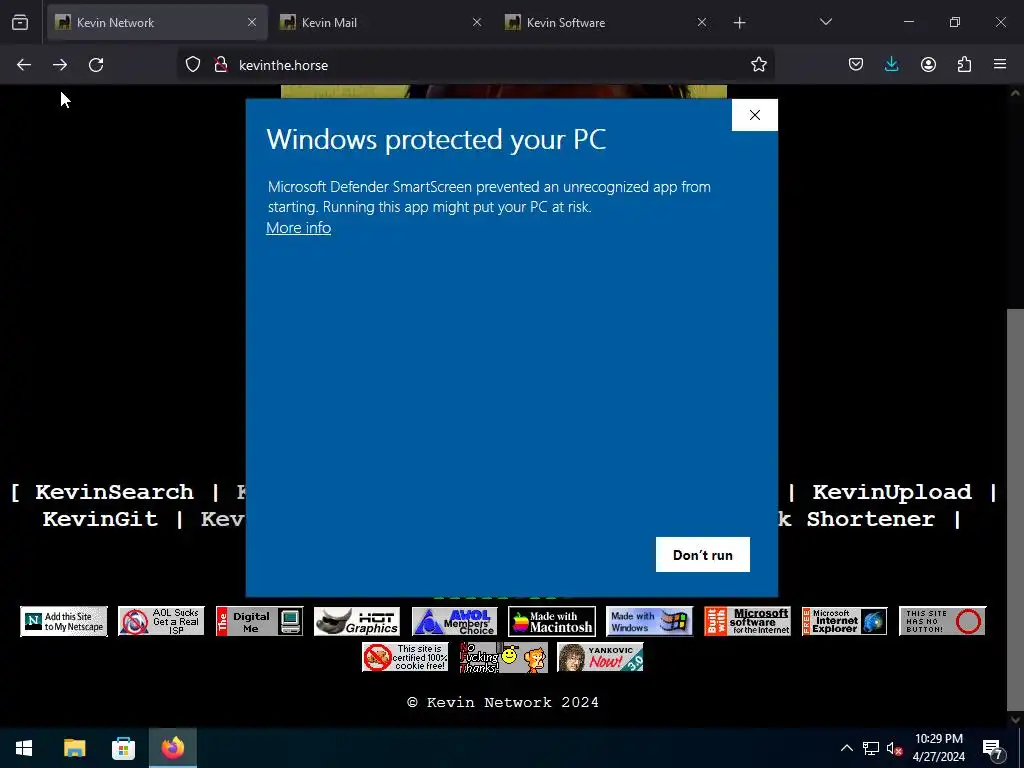Select the Kevin Network tab
The image size is (1024, 768).
pos(157,22)
